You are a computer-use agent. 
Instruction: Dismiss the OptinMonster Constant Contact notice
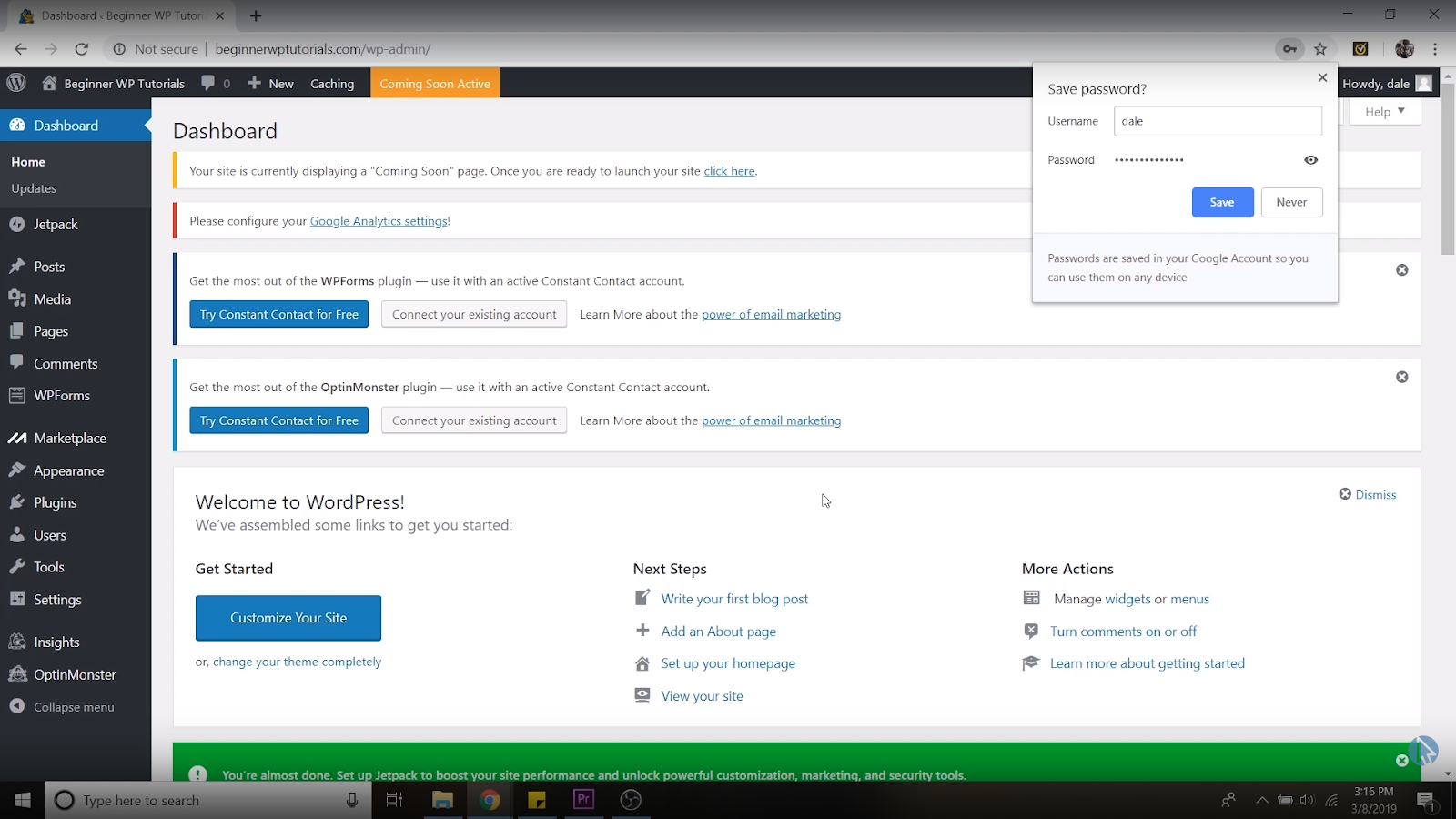click(x=1402, y=377)
